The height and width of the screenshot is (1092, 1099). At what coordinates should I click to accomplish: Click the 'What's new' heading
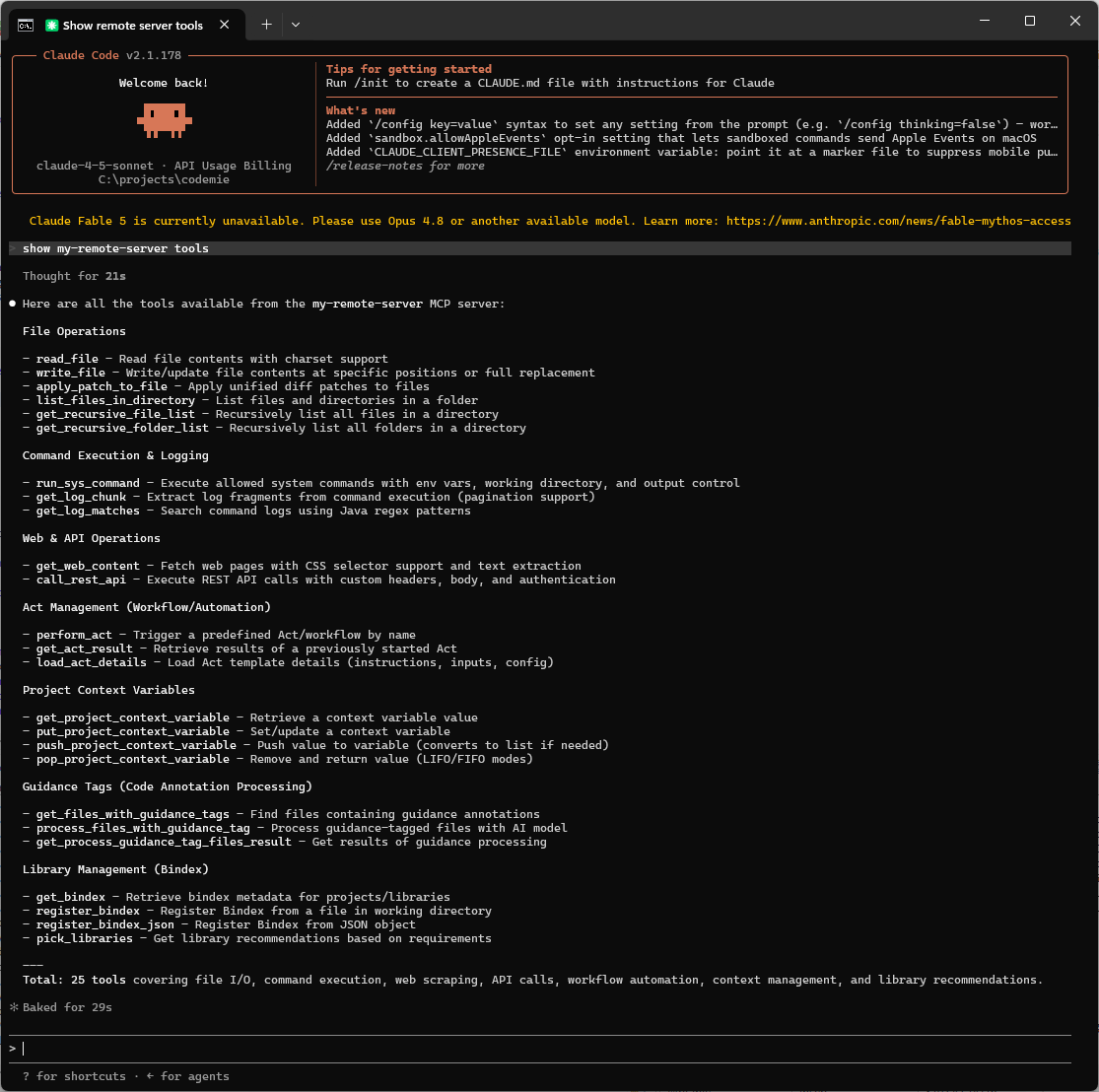pos(361,110)
